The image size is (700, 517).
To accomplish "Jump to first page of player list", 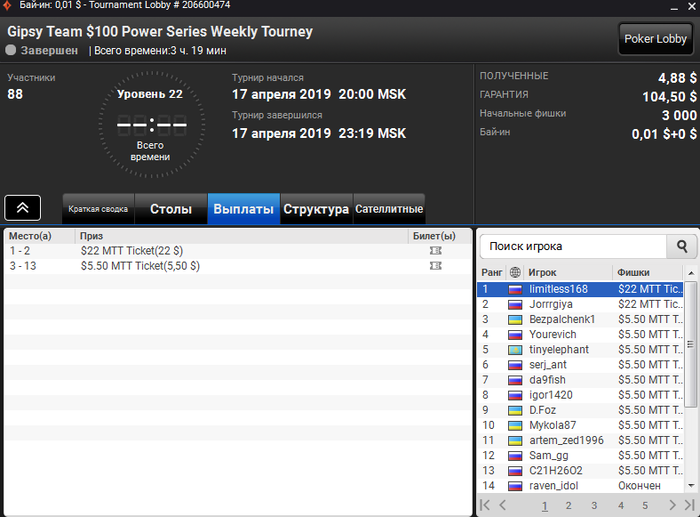I will (485, 505).
